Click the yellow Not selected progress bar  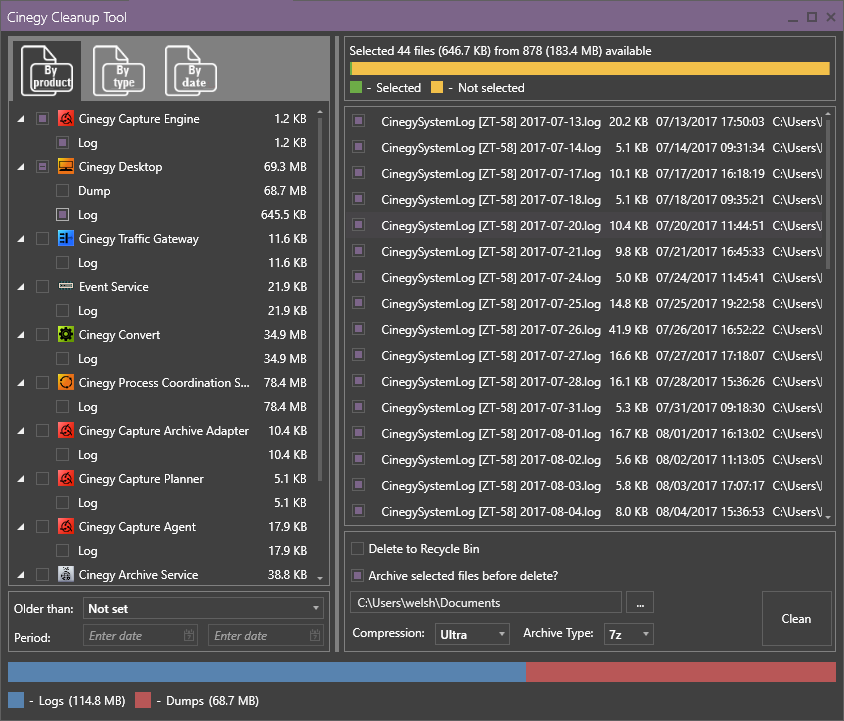pyautogui.click(x=591, y=68)
